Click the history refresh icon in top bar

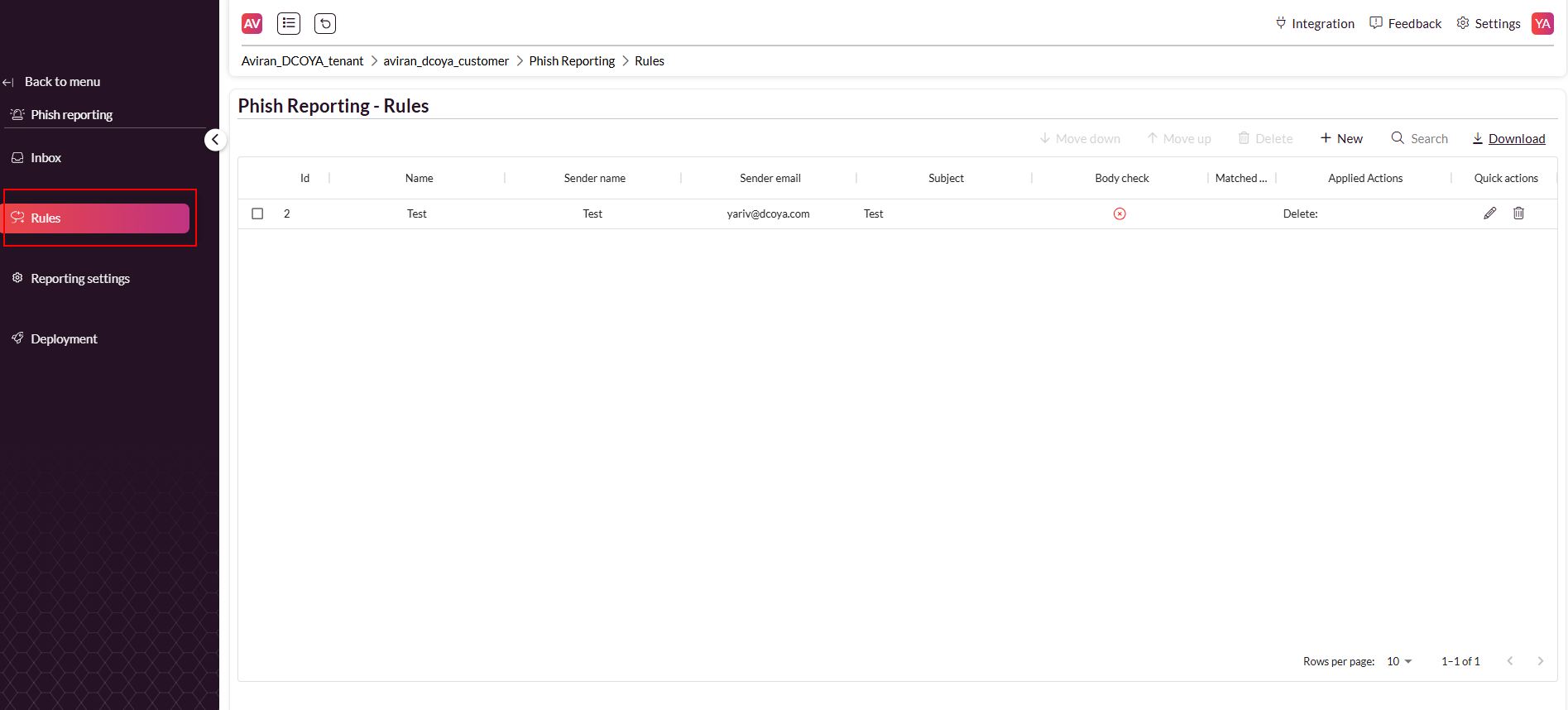pyautogui.click(x=325, y=24)
